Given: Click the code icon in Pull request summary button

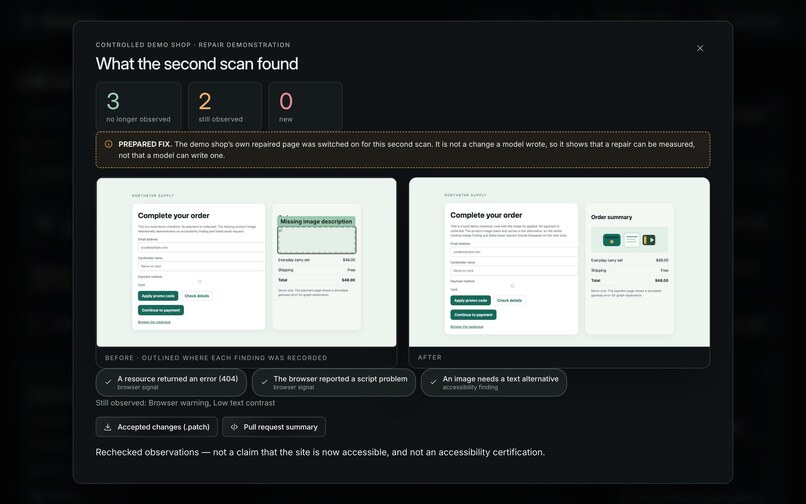Looking at the screenshot, I should click(234, 427).
